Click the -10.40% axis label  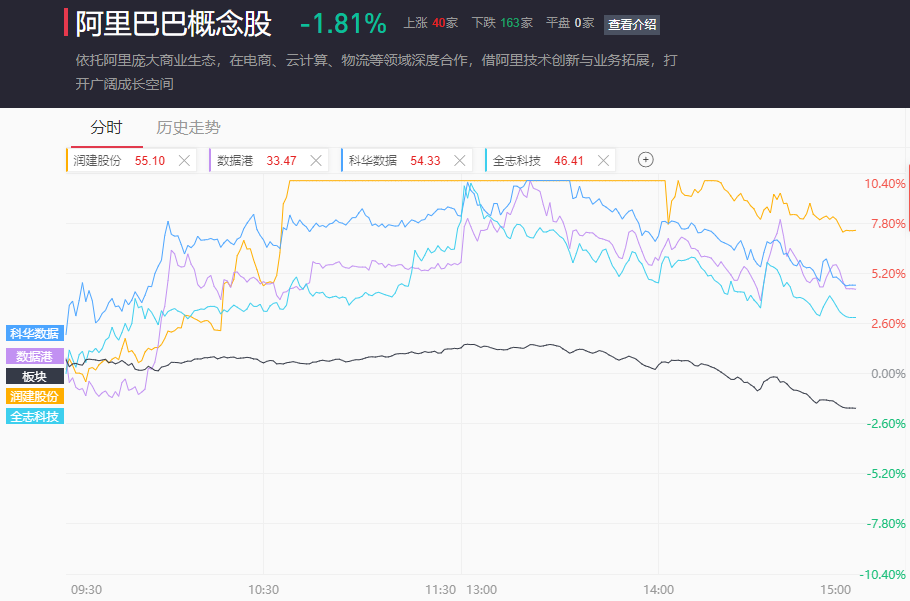pos(882,575)
